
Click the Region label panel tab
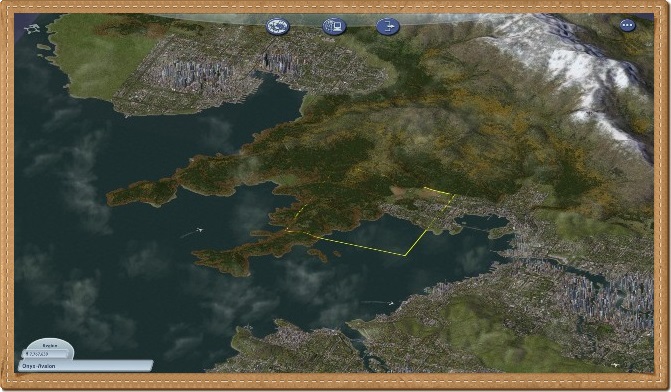[50, 345]
